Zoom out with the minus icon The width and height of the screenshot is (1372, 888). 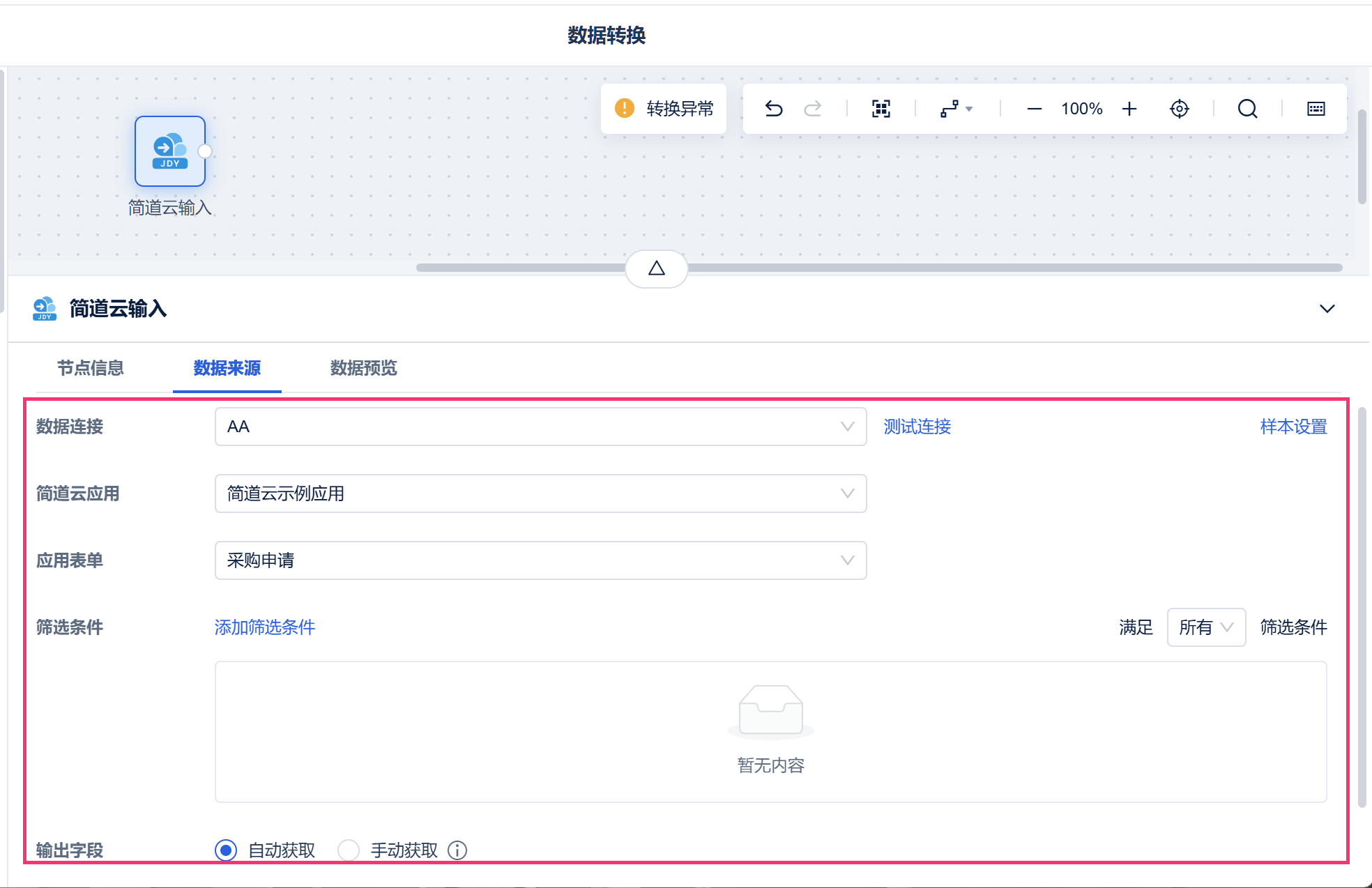(x=1035, y=109)
